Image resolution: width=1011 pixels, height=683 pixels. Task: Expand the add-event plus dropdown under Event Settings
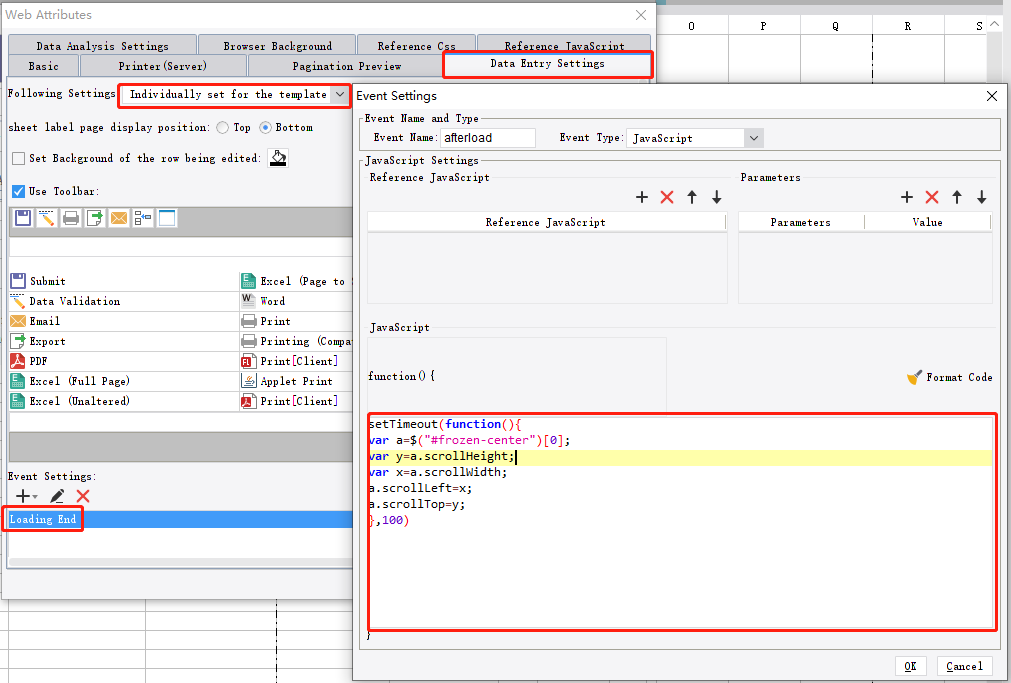[x=22, y=496]
